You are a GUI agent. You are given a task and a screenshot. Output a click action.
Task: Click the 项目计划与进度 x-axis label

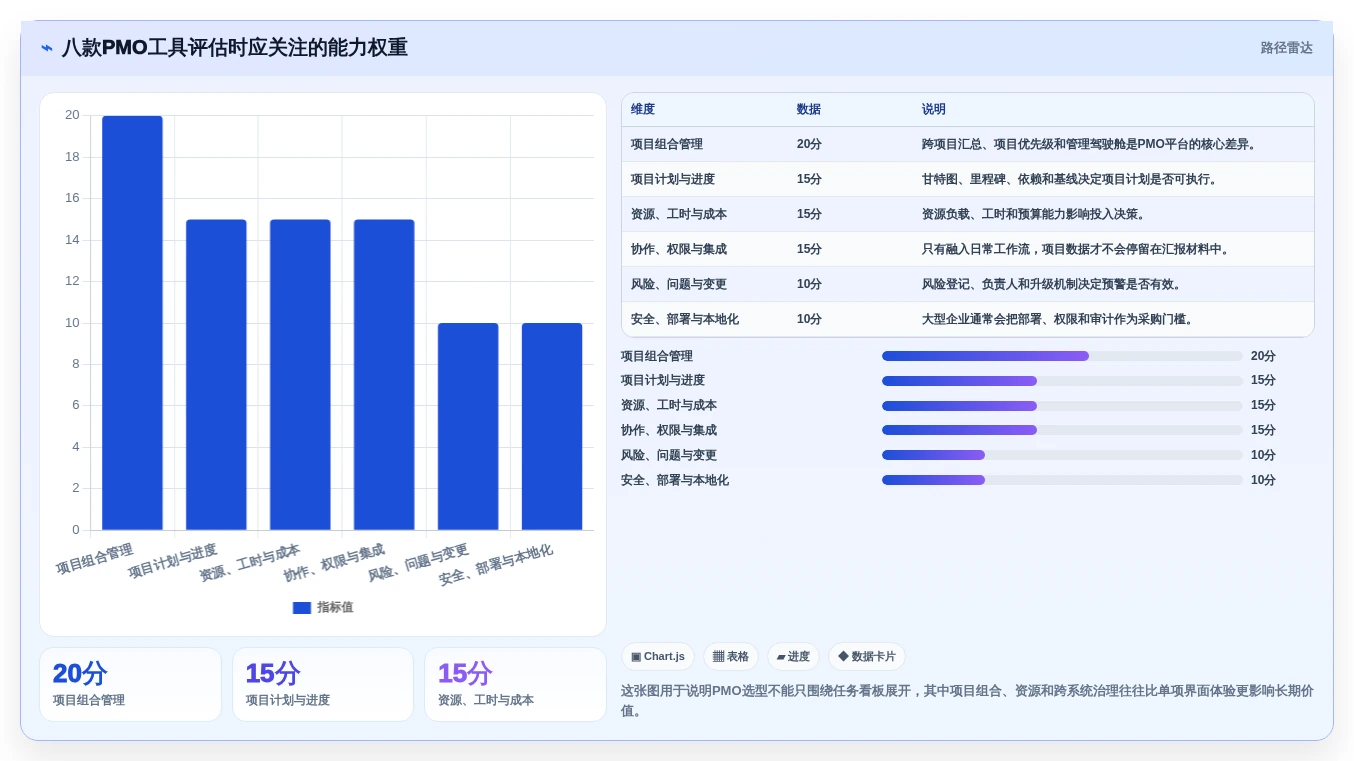tap(173, 562)
